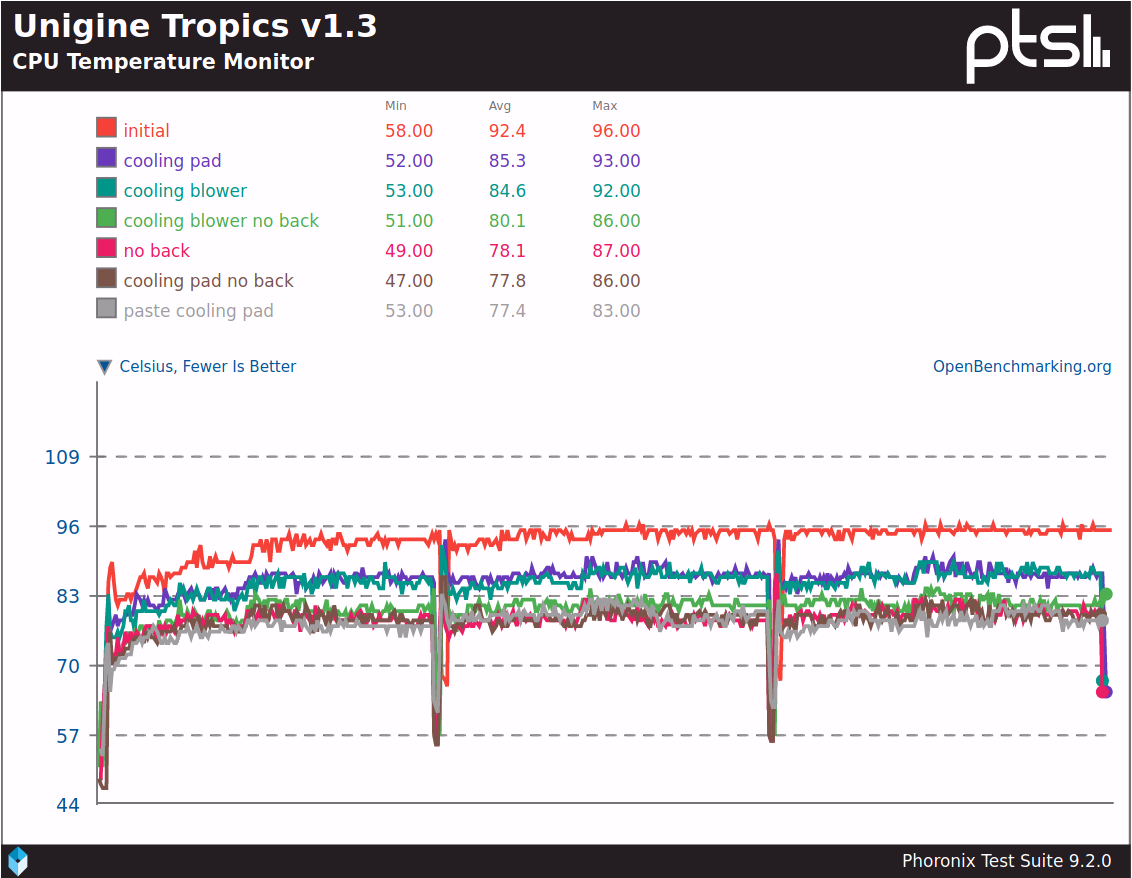Click the Phoronix Test Suite 9.2.0 text
This screenshot has width=1132, height=878.
point(1006,861)
